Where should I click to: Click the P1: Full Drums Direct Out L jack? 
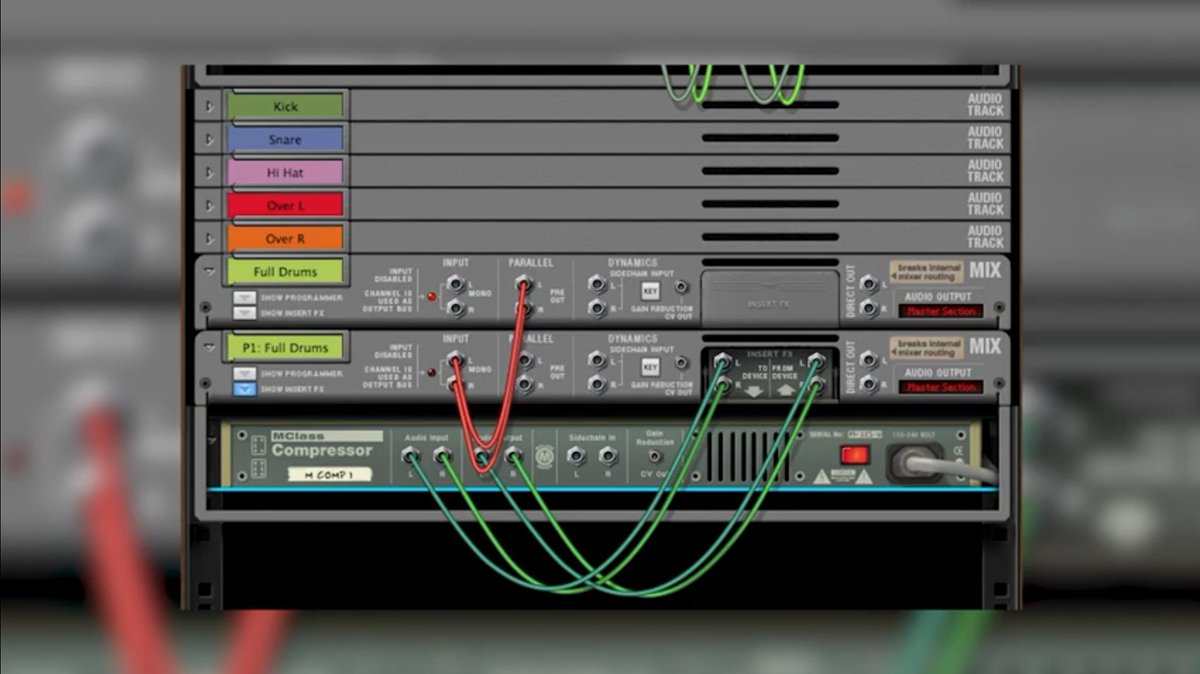tap(868, 359)
